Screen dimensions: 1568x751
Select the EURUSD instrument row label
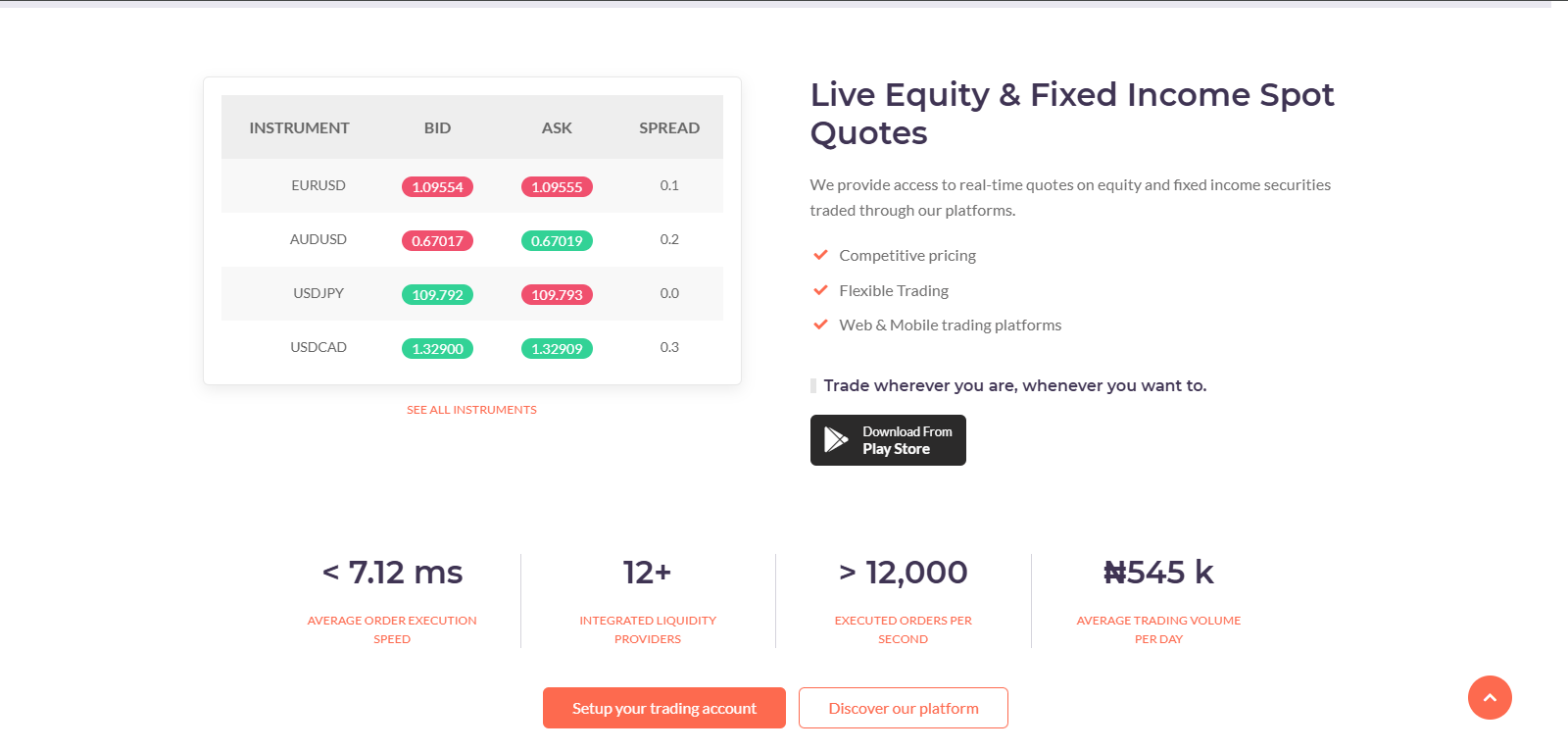(x=318, y=185)
